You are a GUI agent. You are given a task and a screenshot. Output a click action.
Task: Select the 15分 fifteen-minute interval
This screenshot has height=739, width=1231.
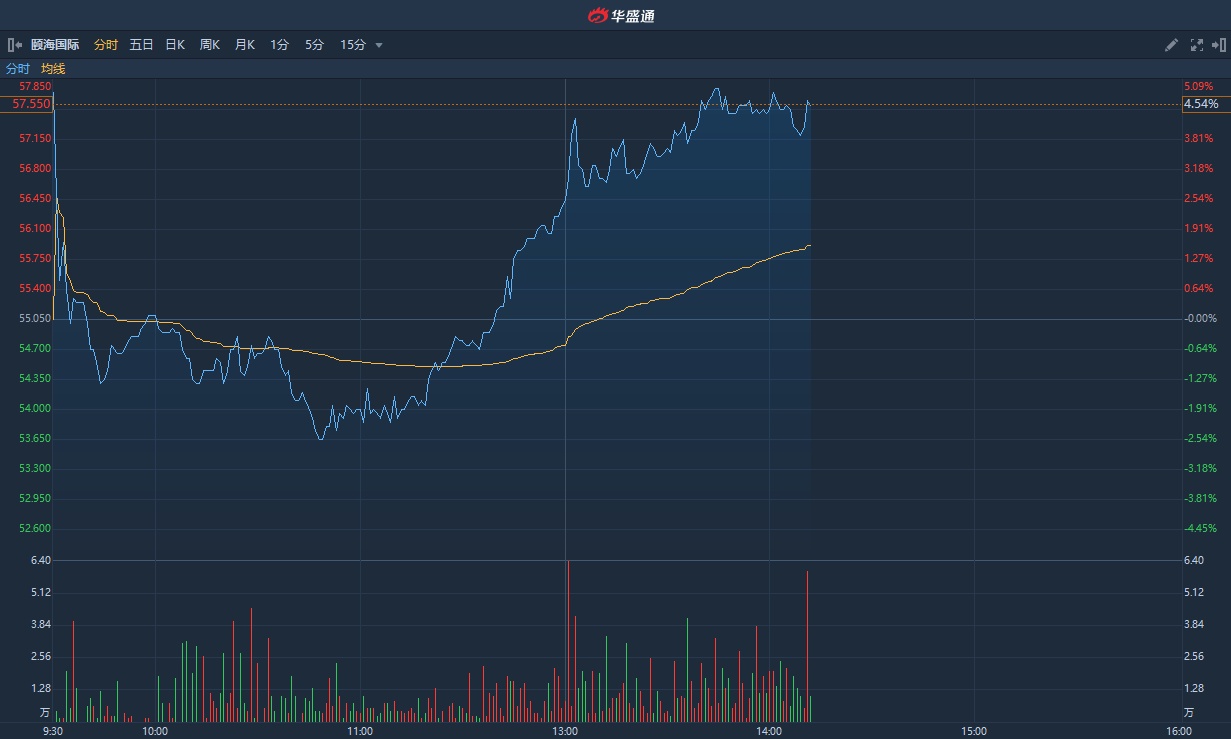click(x=352, y=45)
